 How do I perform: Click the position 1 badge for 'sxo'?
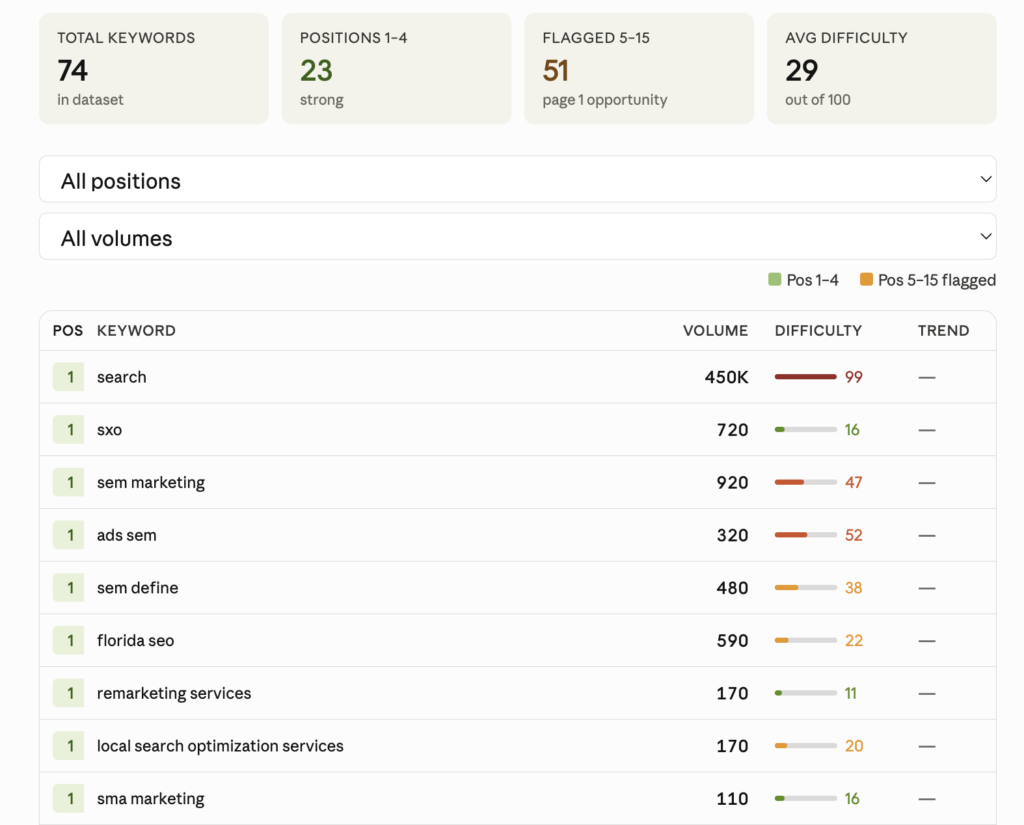click(69, 430)
